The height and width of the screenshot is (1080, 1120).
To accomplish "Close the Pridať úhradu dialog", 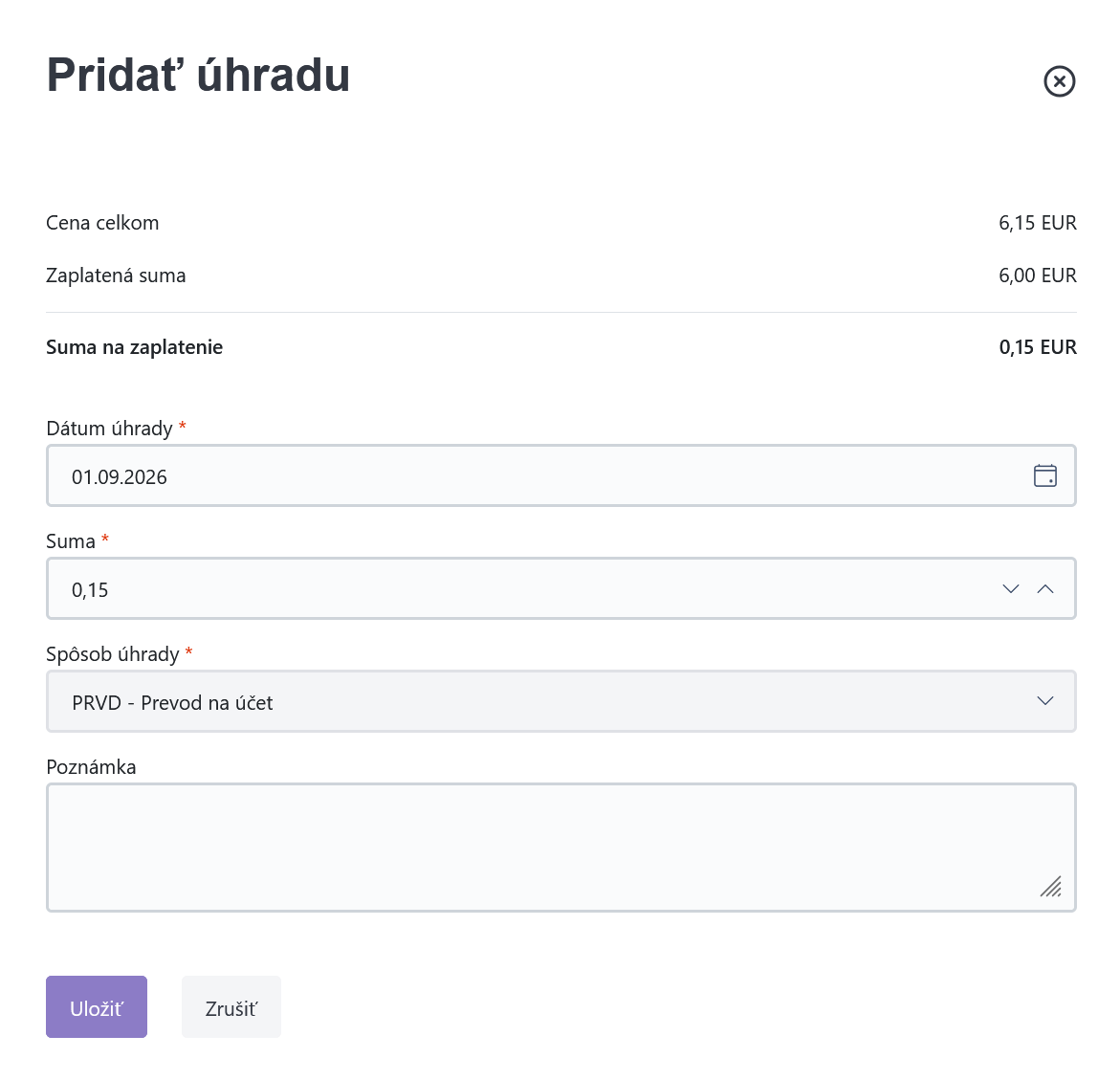I will point(1060,80).
